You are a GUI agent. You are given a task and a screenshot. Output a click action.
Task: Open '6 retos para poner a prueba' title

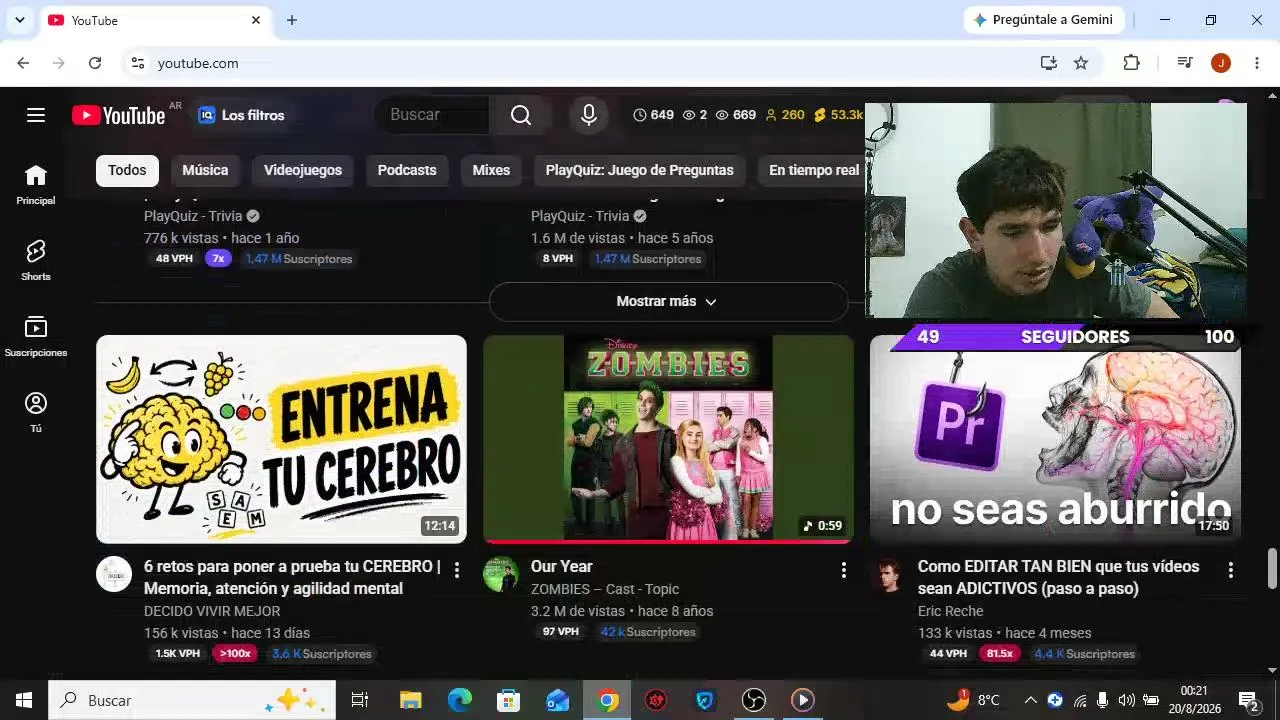pyautogui.click(x=292, y=577)
